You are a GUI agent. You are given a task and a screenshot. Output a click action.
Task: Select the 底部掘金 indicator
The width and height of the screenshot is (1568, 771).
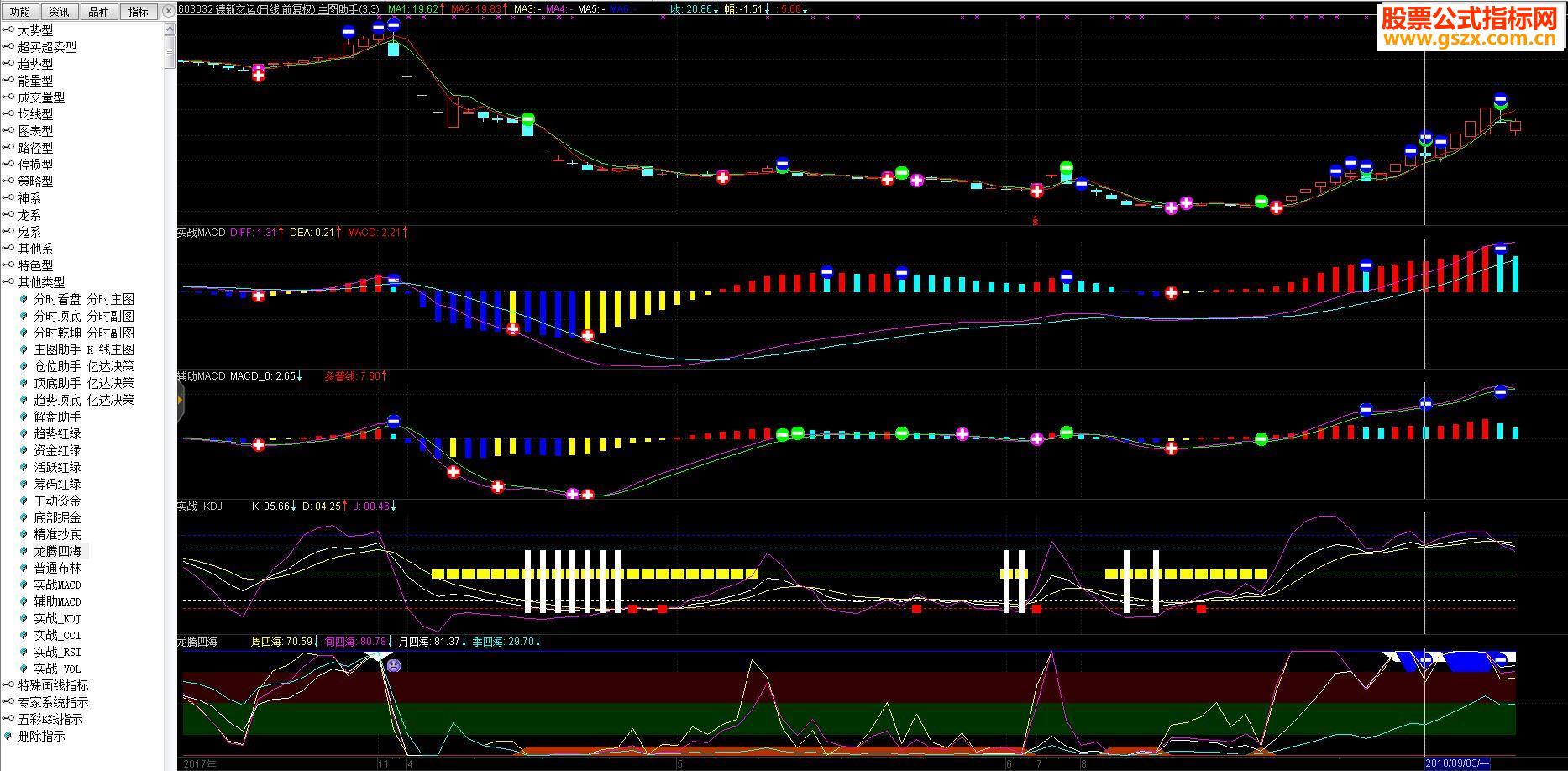57,517
